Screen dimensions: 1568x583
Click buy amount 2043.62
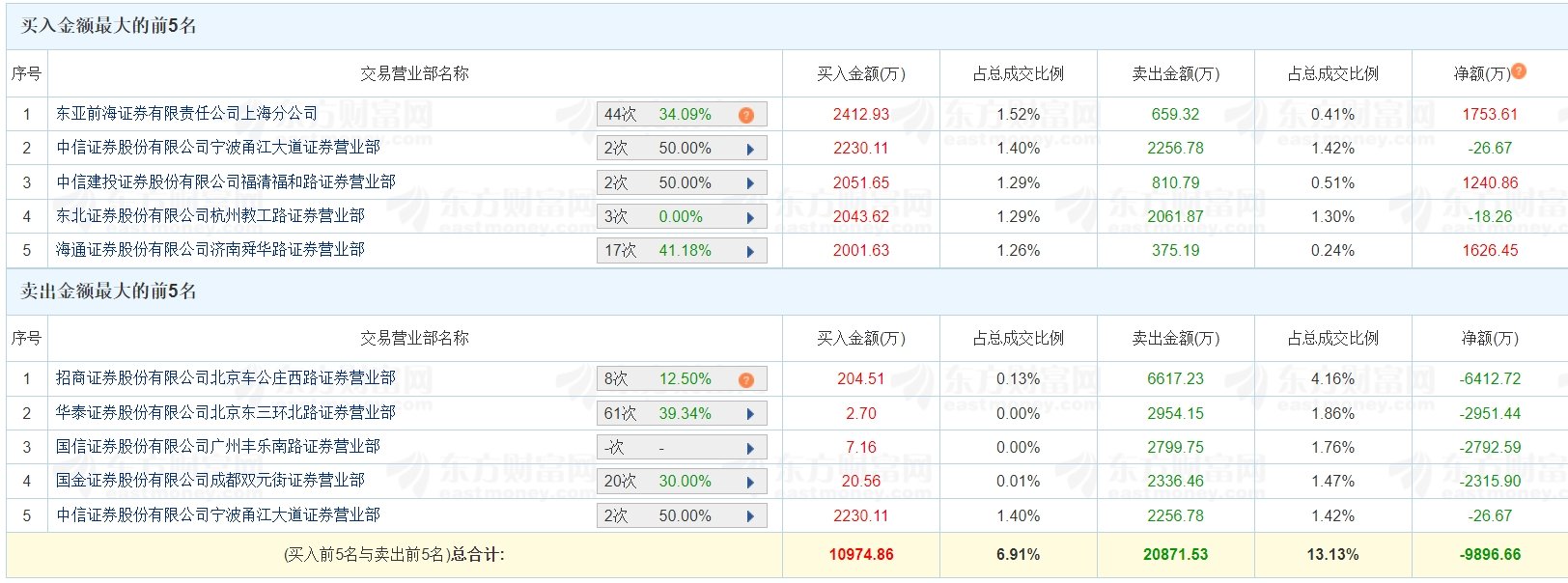(x=861, y=216)
